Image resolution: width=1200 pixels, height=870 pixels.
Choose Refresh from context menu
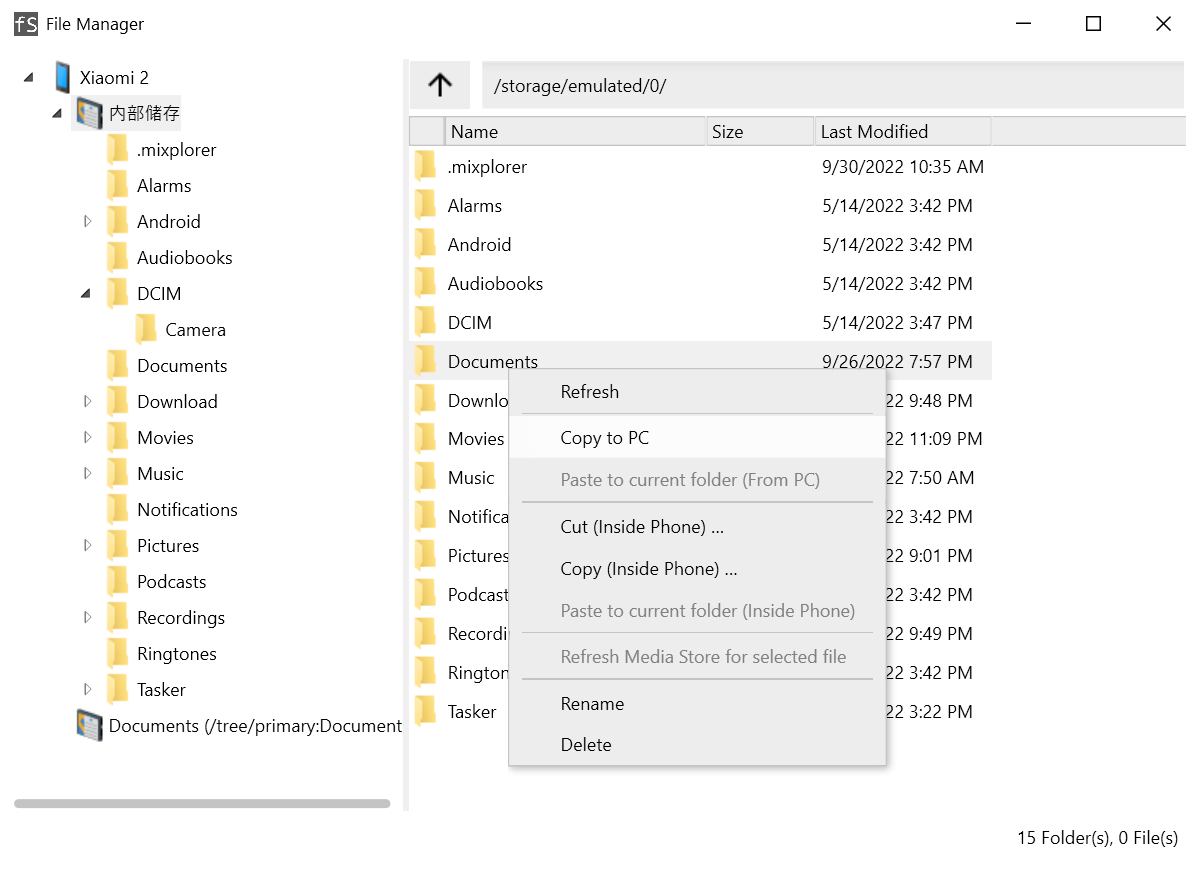pyautogui.click(x=697, y=392)
